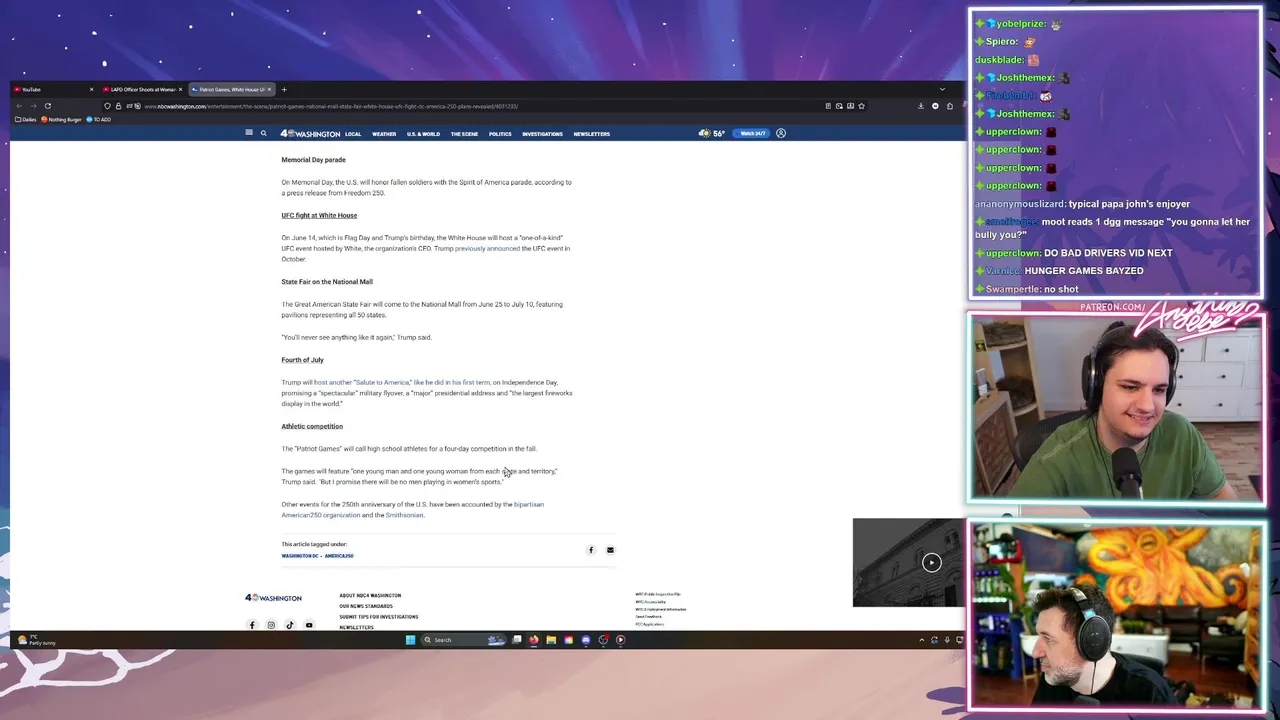Viewport: 1280px width, 720px height.
Task: Open the Dailies bookmarks folder
Action: click(26, 120)
